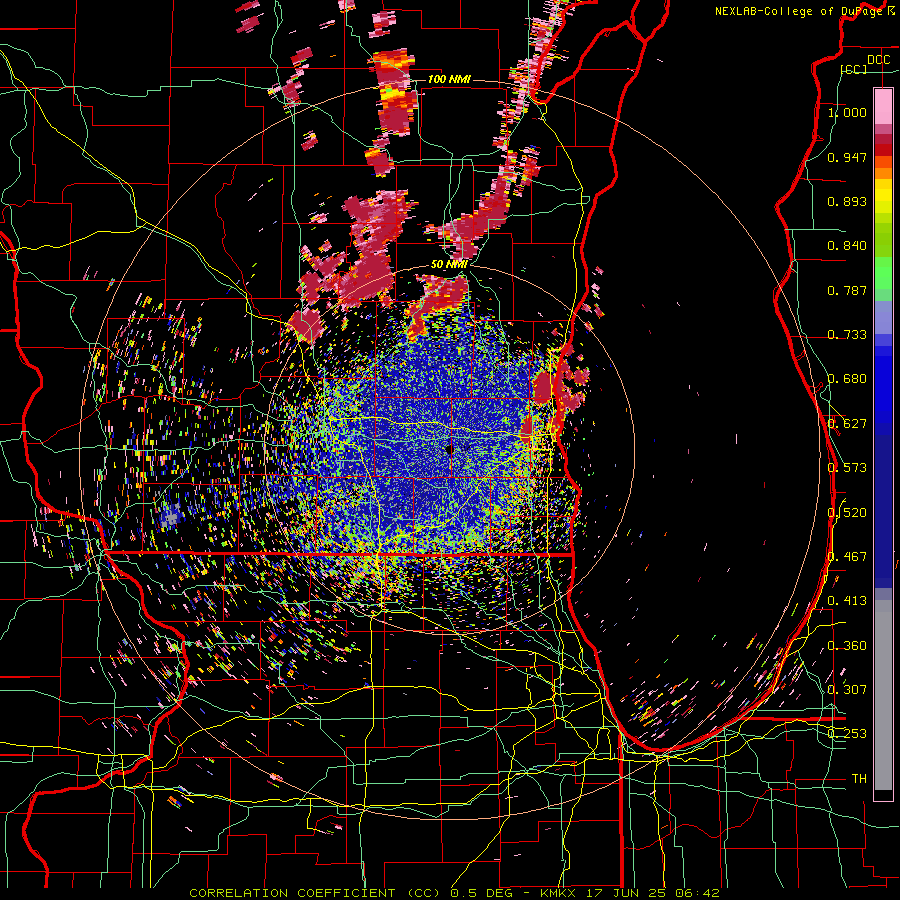Click the 1.000 color scale value
This screenshot has width=900, height=900.
click(x=847, y=112)
